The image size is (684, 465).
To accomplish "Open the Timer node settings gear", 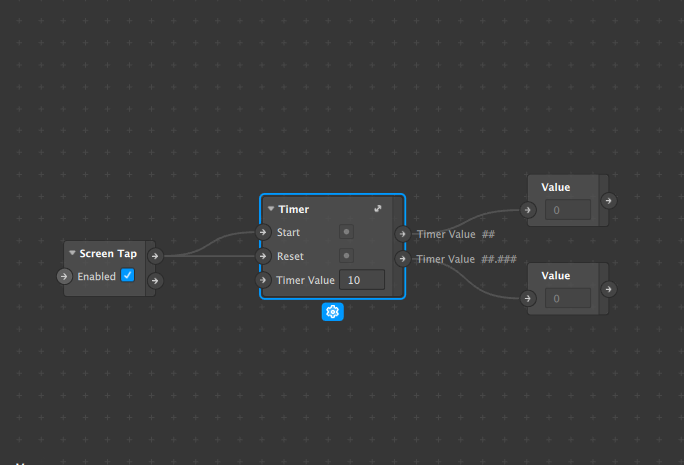I will coord(332,312).
